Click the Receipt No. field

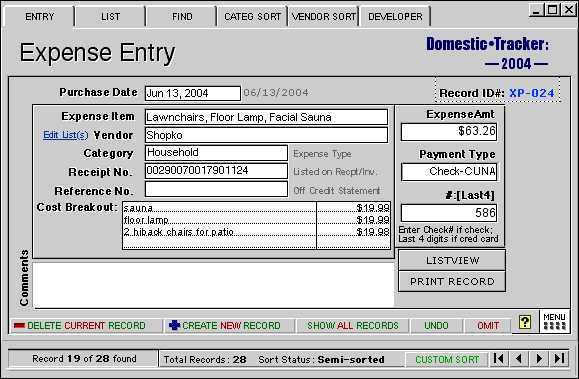pos(216,171)
